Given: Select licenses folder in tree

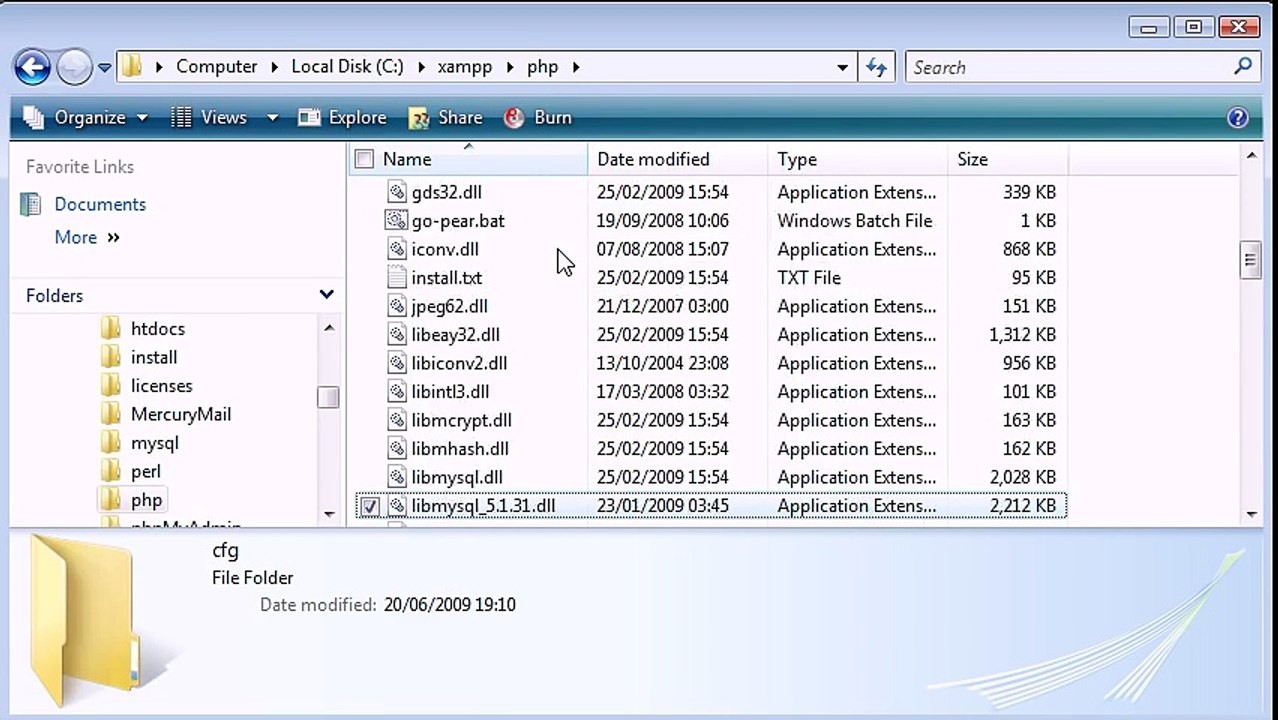Looking at the screenshot, I should [161, 385].
